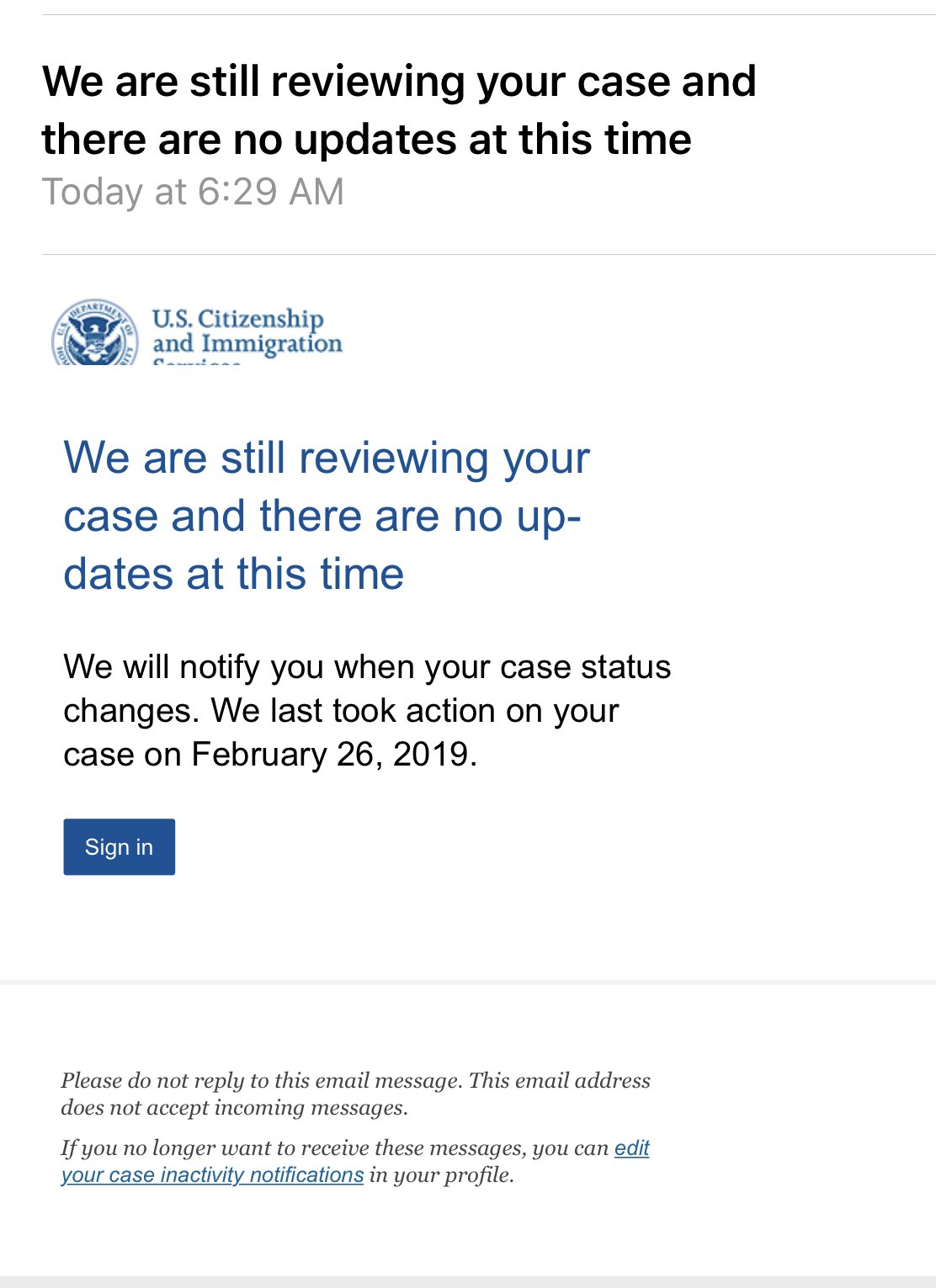Click 'Please do not reply to this email message'
The image size is (936, 1288).
tap(261, 1080)
